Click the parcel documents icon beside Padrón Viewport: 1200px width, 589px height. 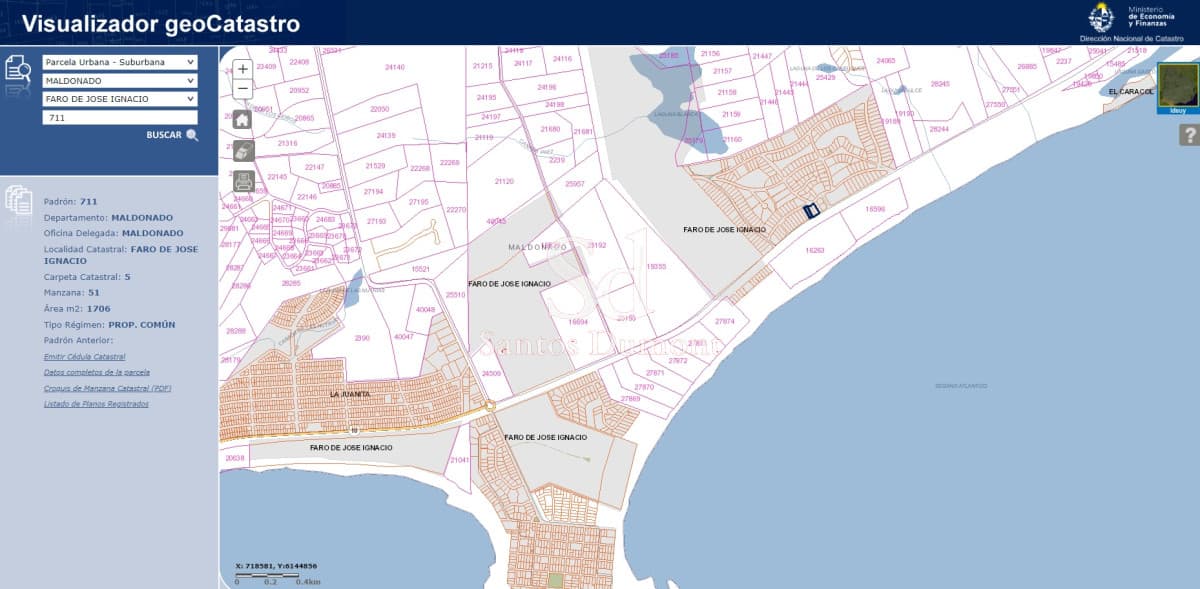pos(18,199)
